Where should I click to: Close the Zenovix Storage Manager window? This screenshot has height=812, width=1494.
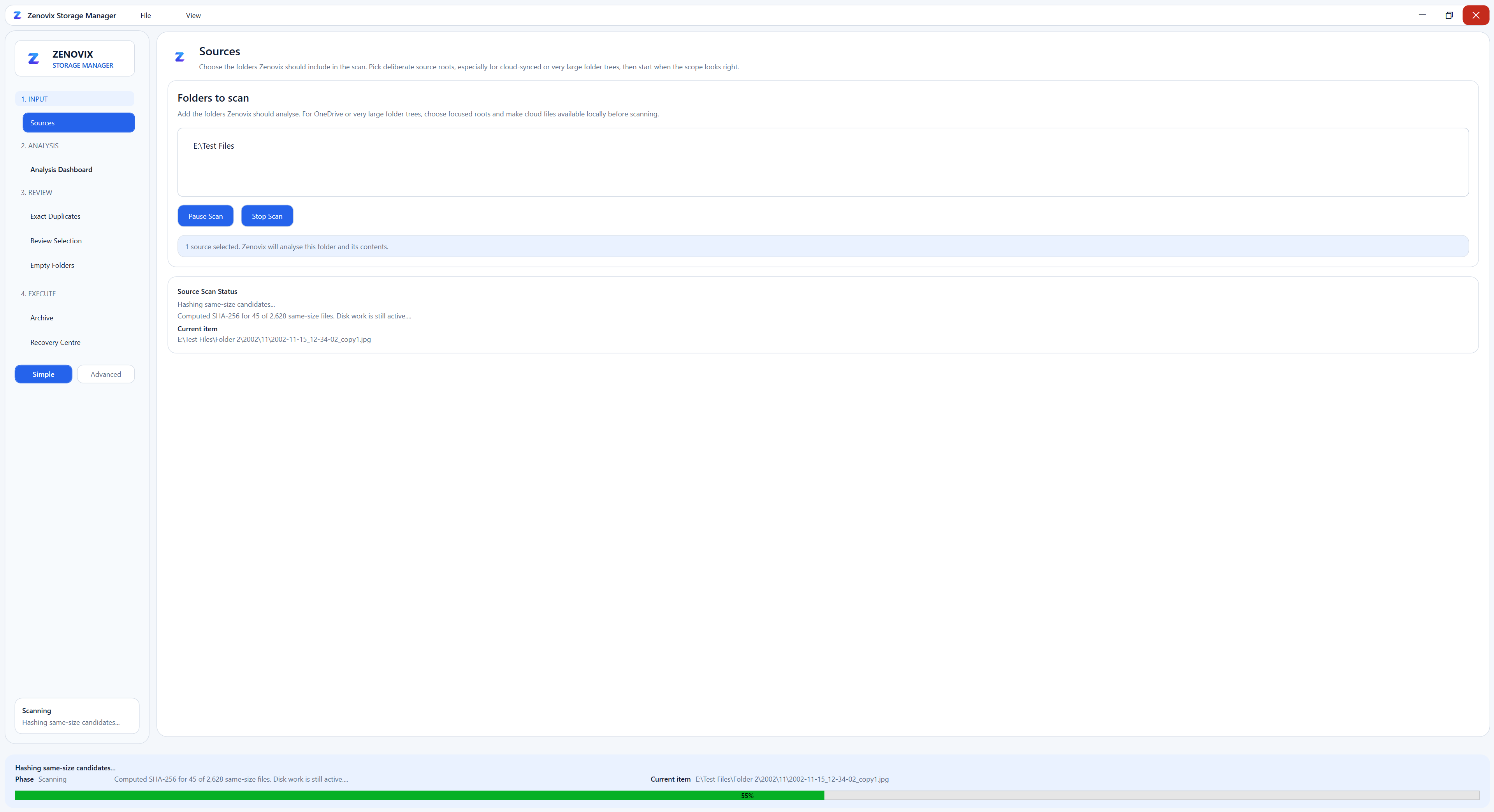click(1475, 15)
